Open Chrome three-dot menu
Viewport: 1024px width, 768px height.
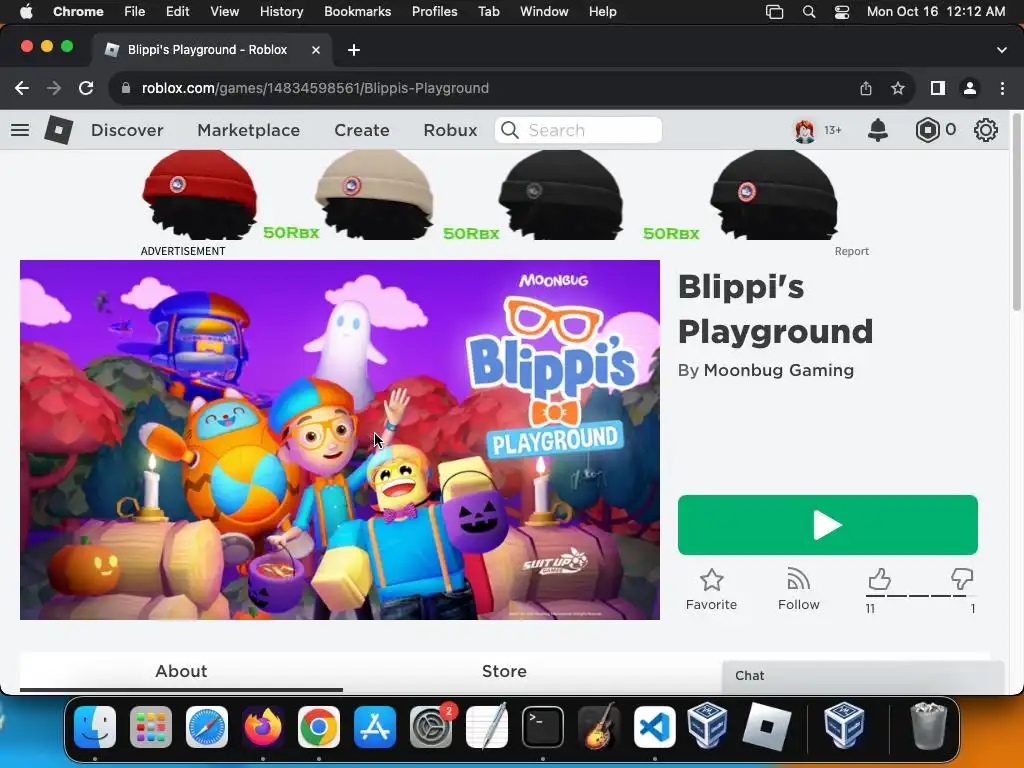[1002, 88]
